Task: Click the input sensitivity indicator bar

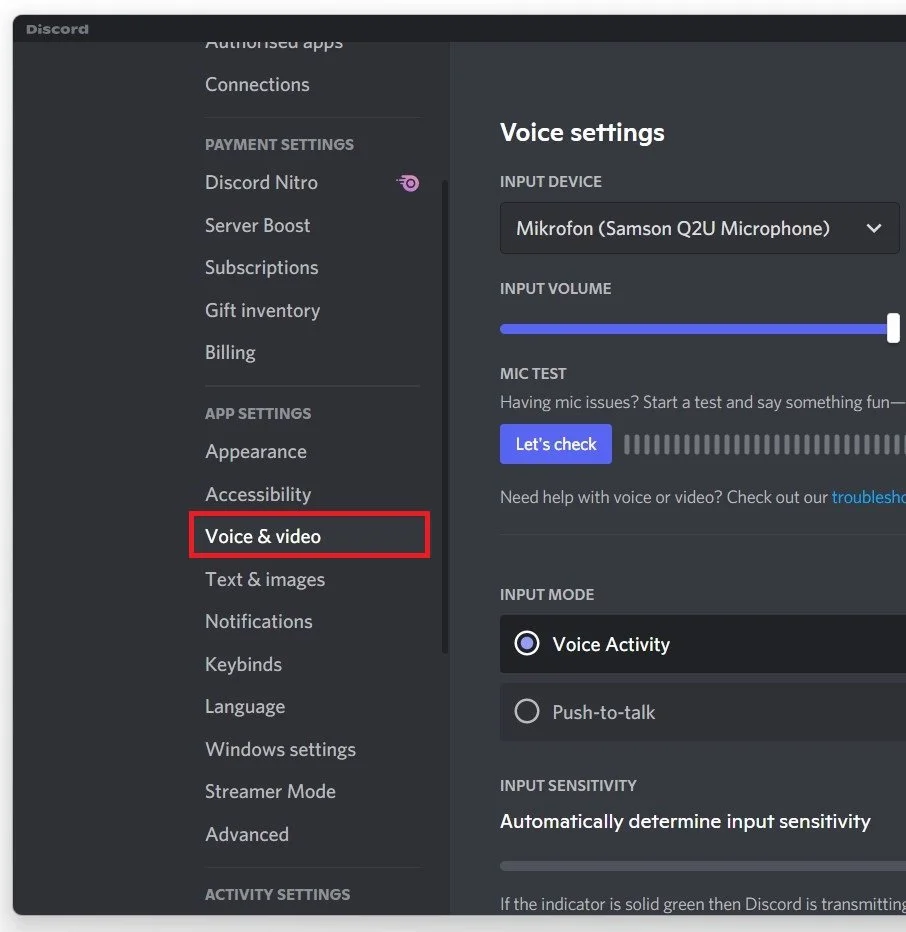Action: (703, 866)
